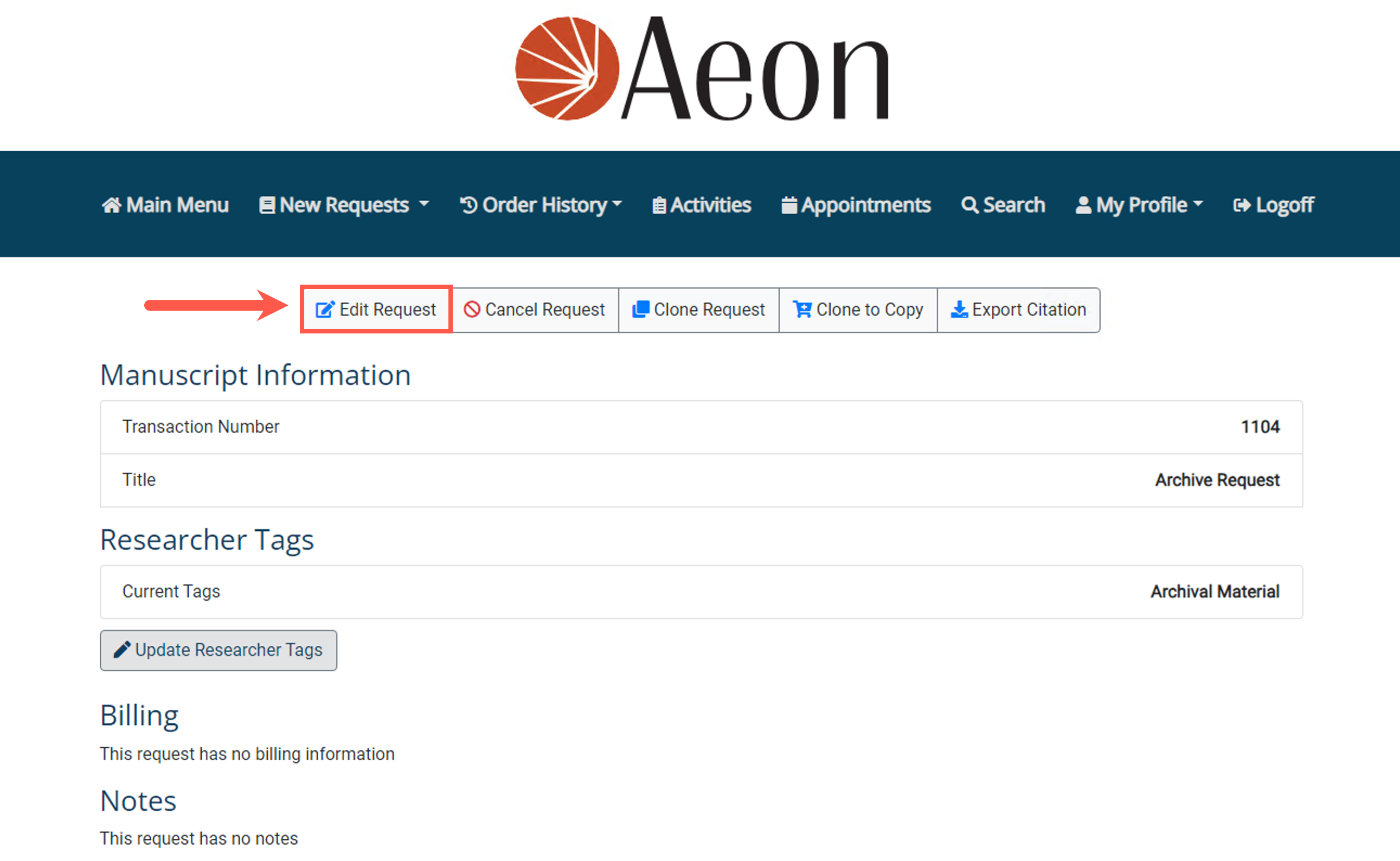Image resolution: width=1400 pixels, height=861 pixels.
Task: Click the calendar Appointments icon
Action: (x=789, y=205)
